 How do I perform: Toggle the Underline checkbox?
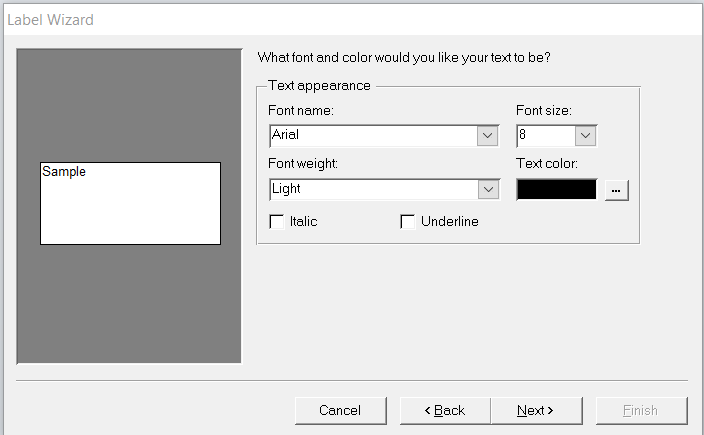(408, 222)
